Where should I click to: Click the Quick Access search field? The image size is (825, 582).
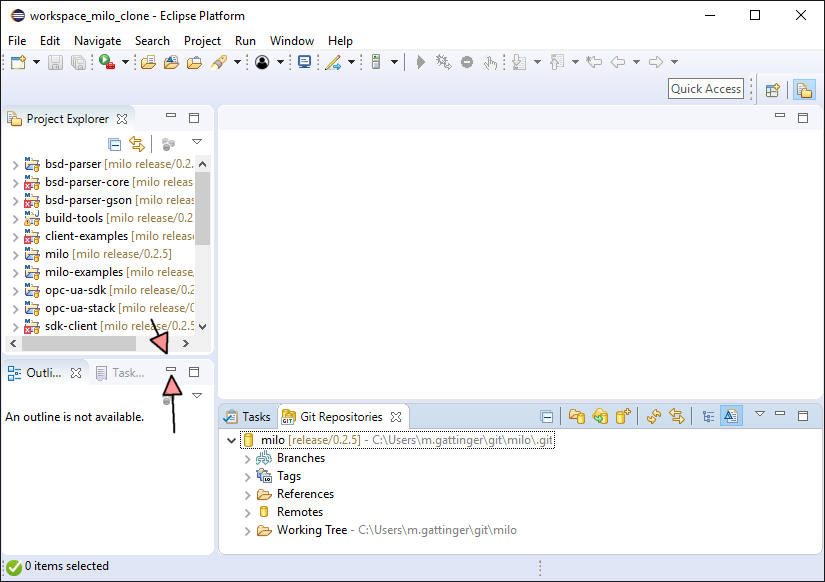click(705, 89)
